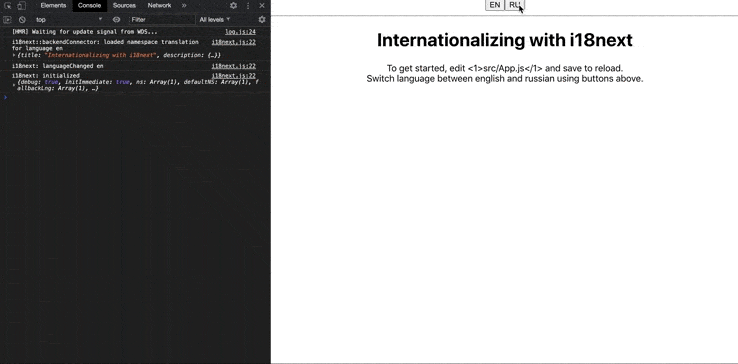738x364 pixels.
Task: Open the Network tab
Action: coord(159,6)
